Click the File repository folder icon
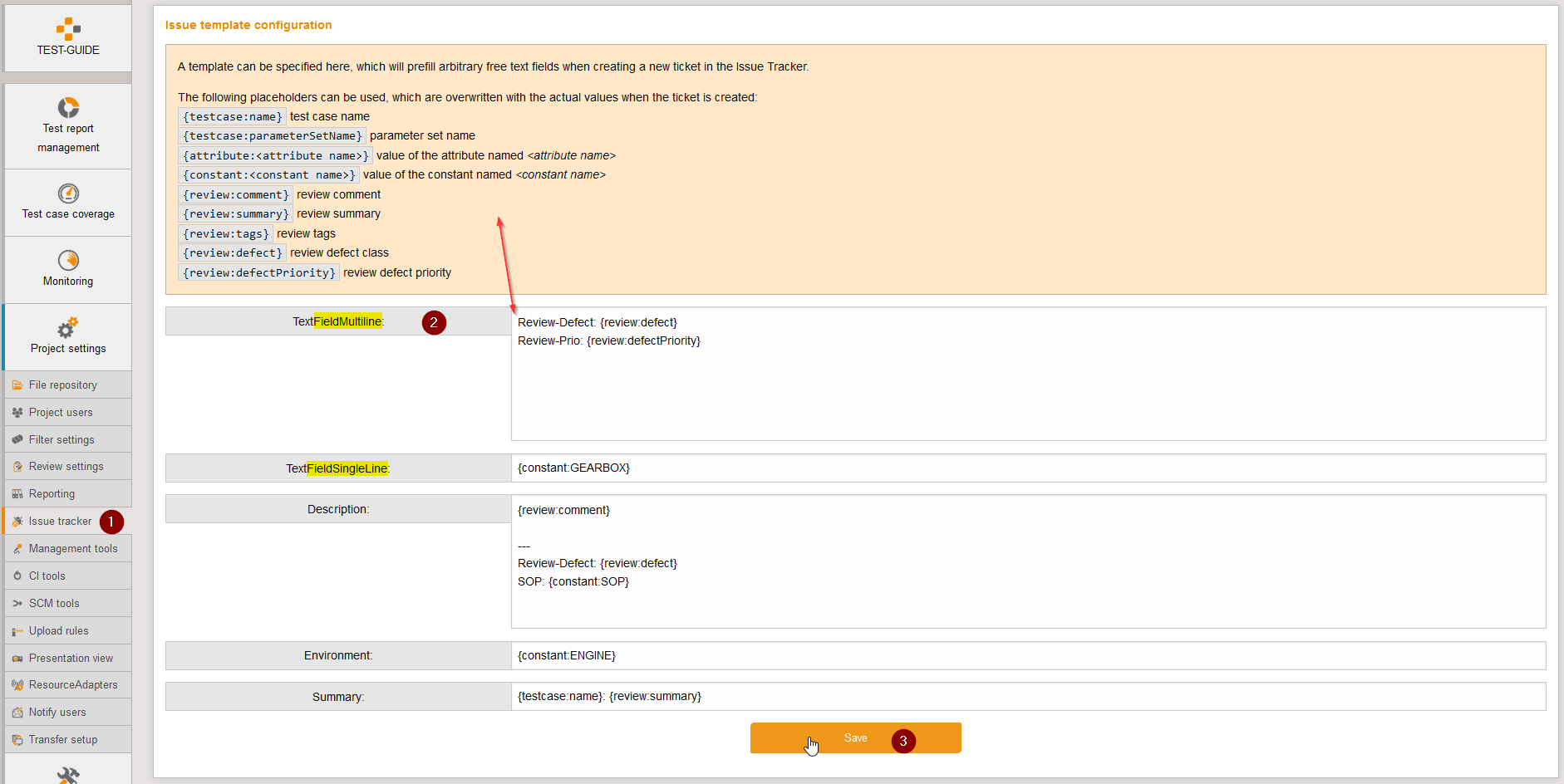Screen dimensions: 1564x784 point(17,385)
